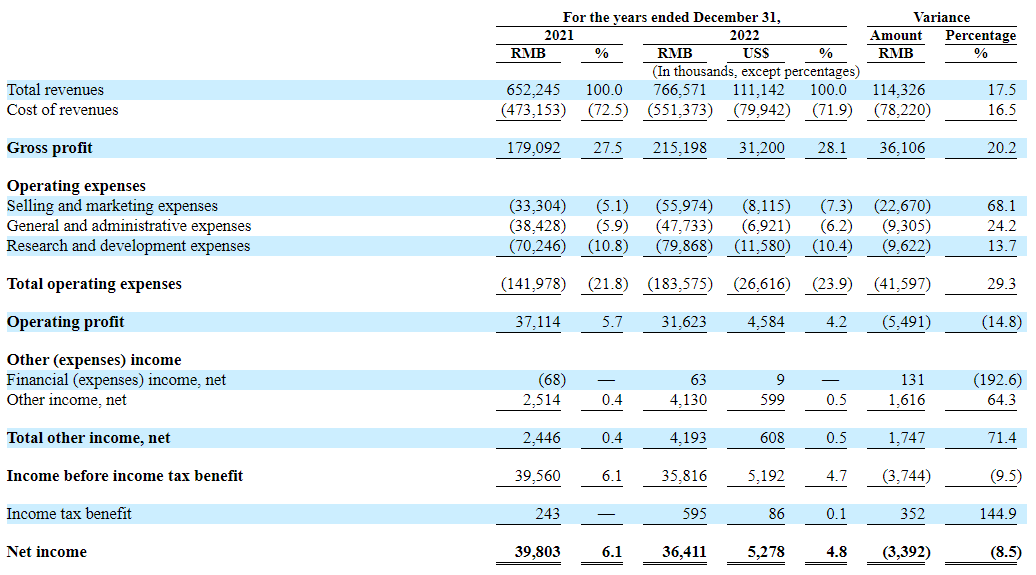
Task: Click the Gross profit row heading
Action: point(49,148)
